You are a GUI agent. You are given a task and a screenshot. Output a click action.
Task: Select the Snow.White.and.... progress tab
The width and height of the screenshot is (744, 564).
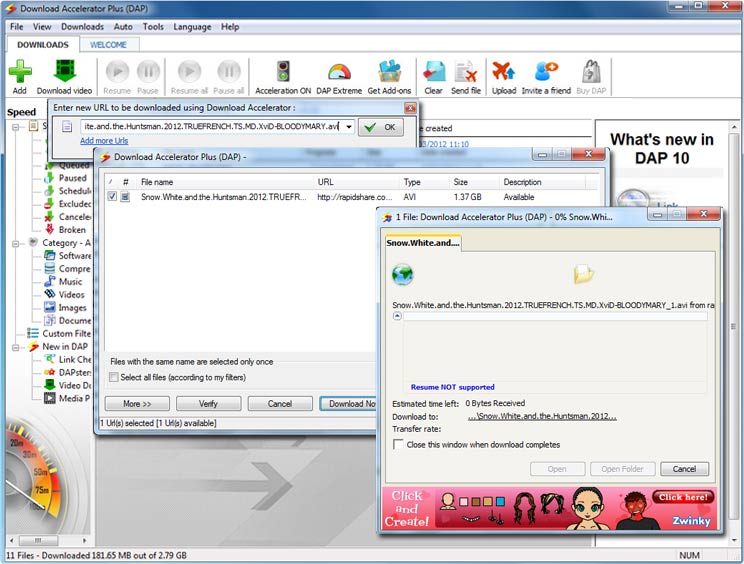click(x=422, y=242)
